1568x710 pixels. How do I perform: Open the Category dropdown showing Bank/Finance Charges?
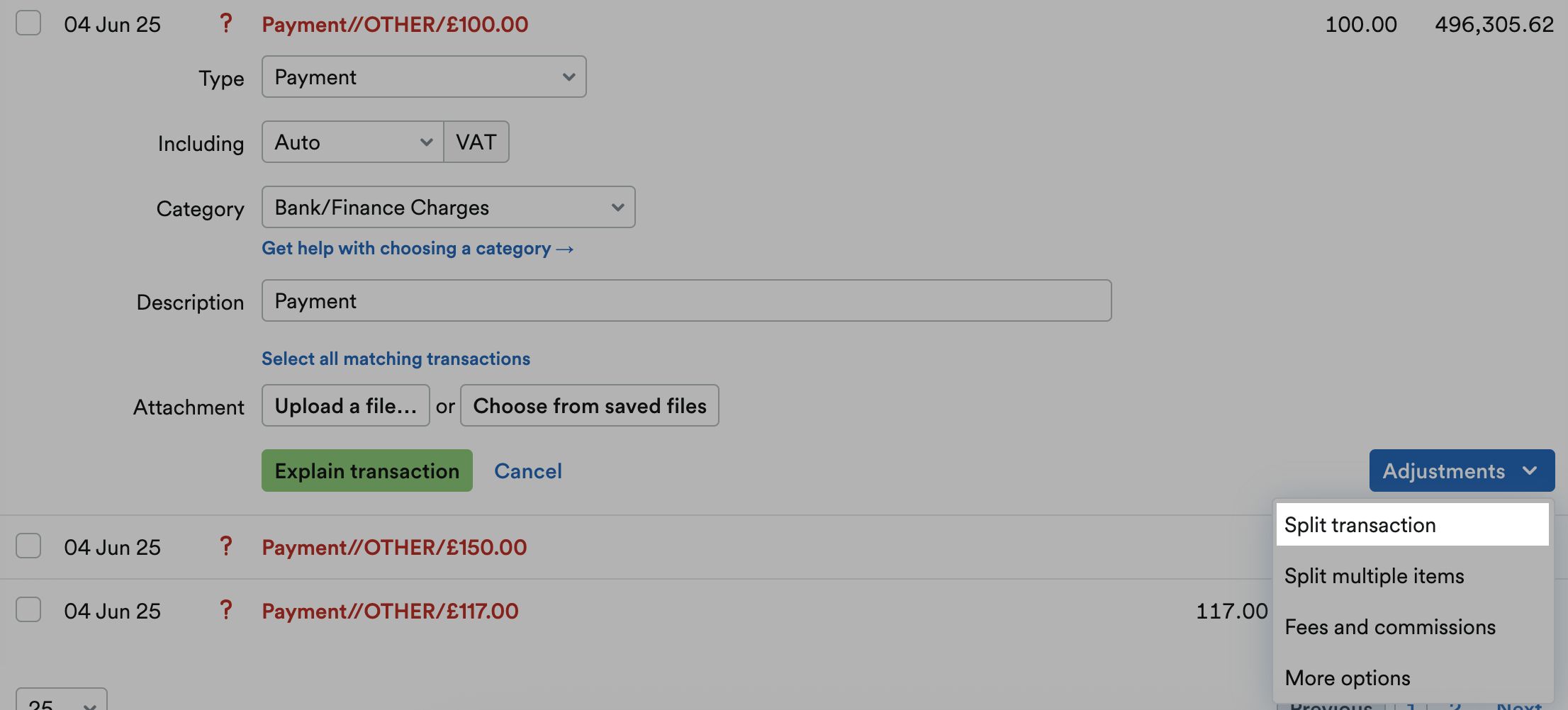(448, 206)
